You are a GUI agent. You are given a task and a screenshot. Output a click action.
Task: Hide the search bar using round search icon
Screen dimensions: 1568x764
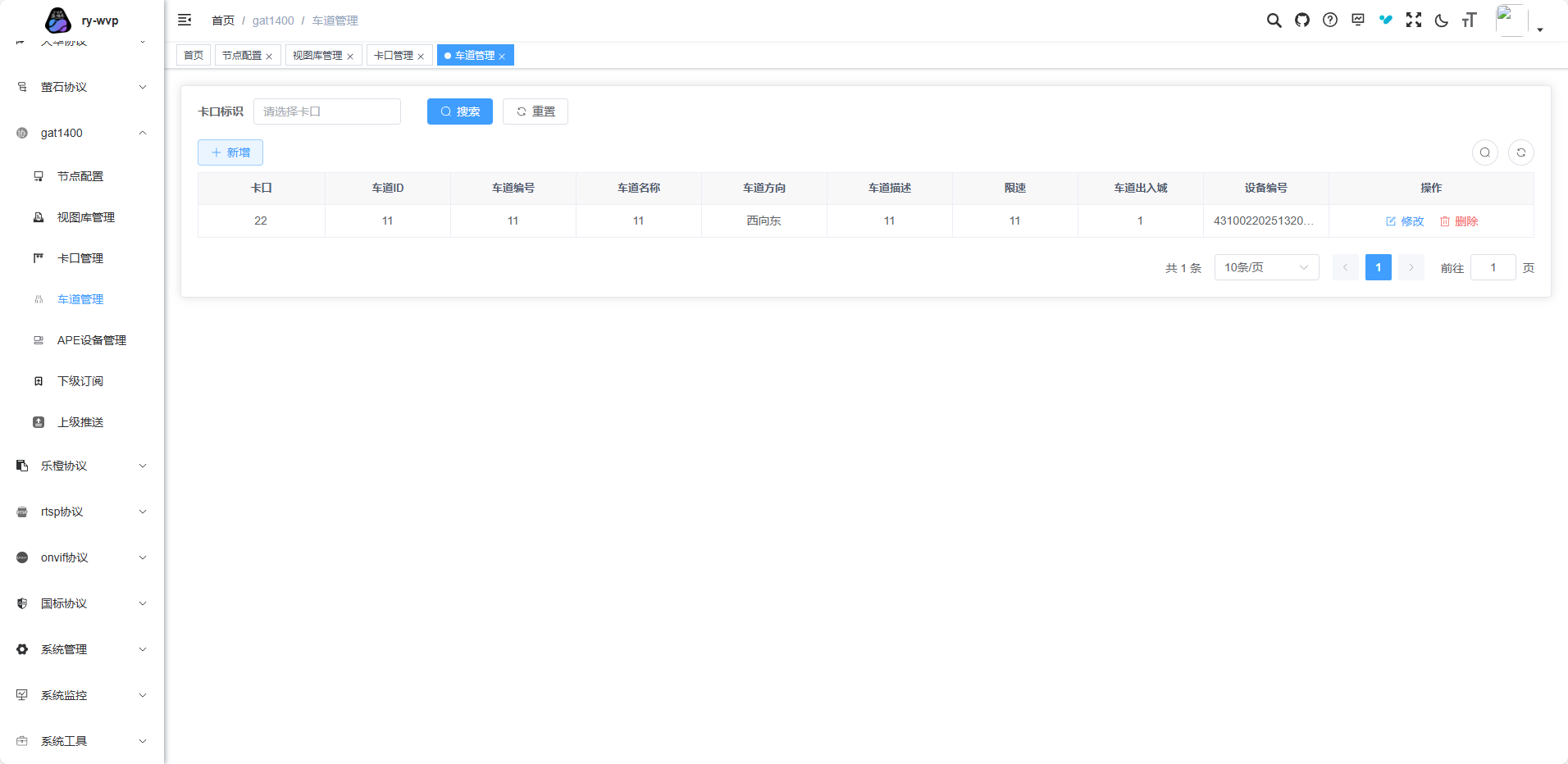click(x=1484, y=152)
